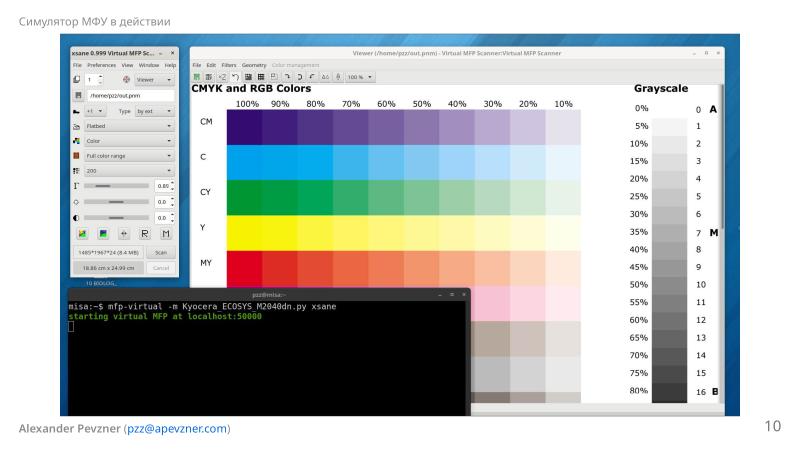Click the apevzner.com email link

[x=177, y=429]
